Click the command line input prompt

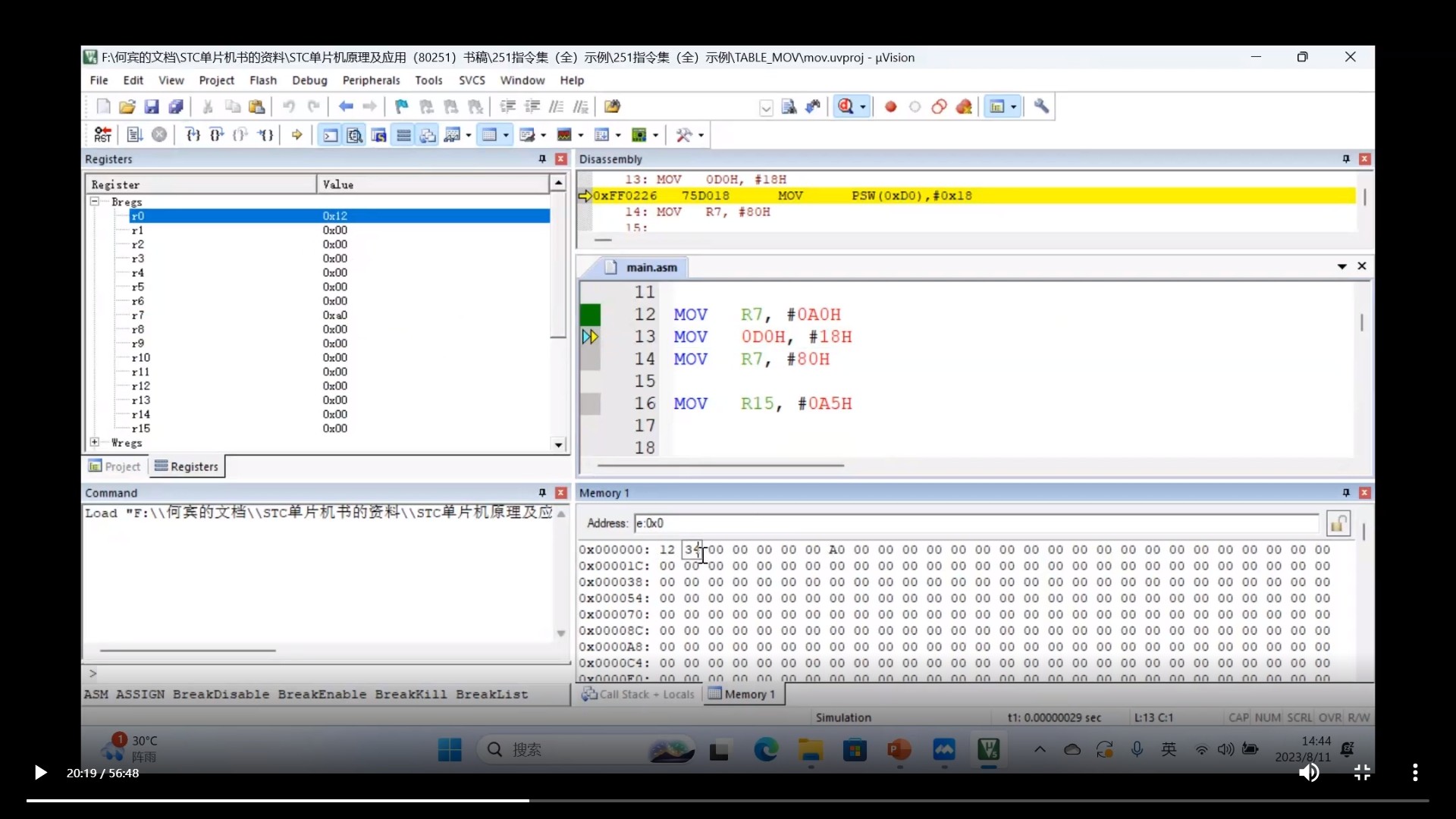327,673
